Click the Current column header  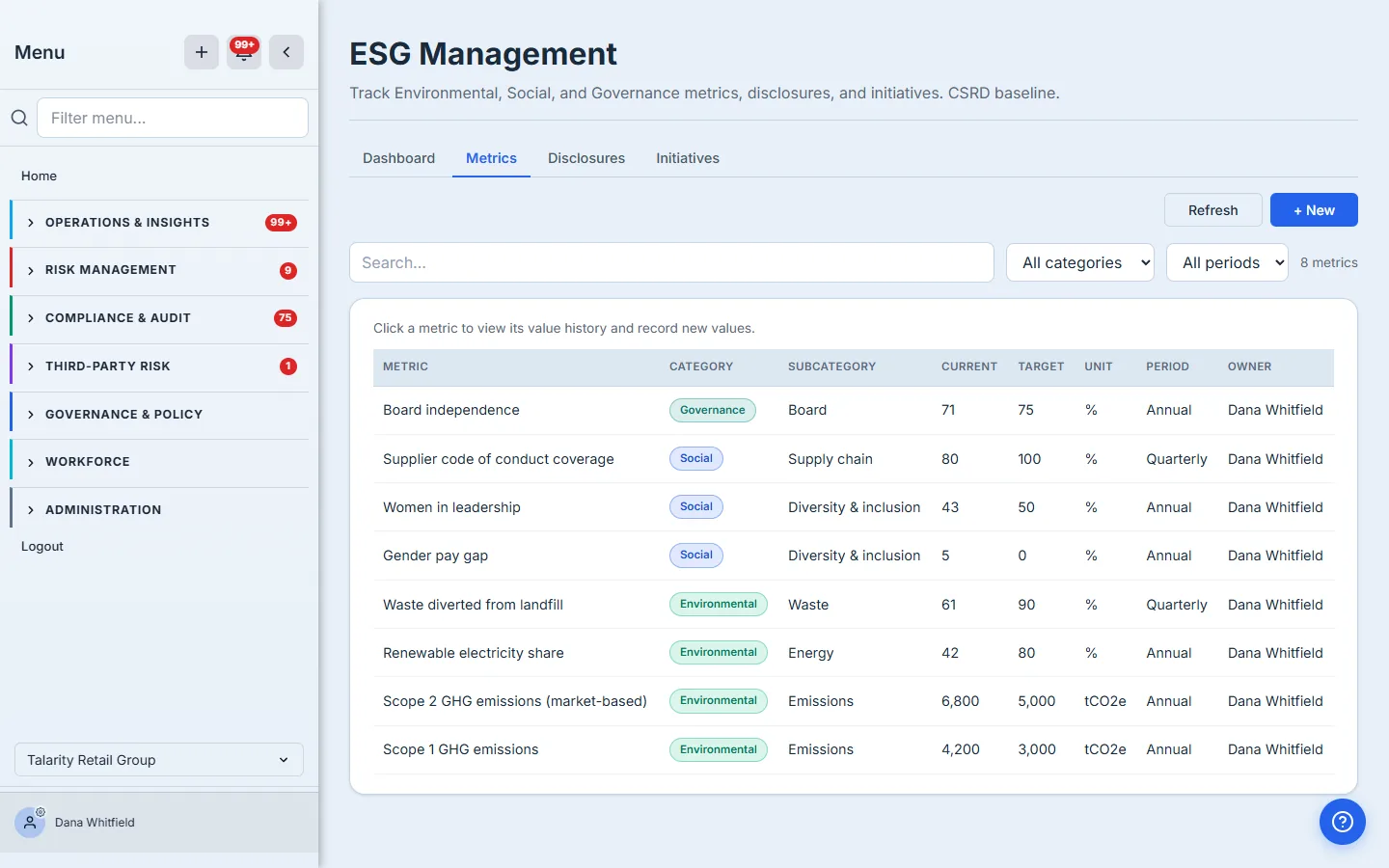pos(969,366)
